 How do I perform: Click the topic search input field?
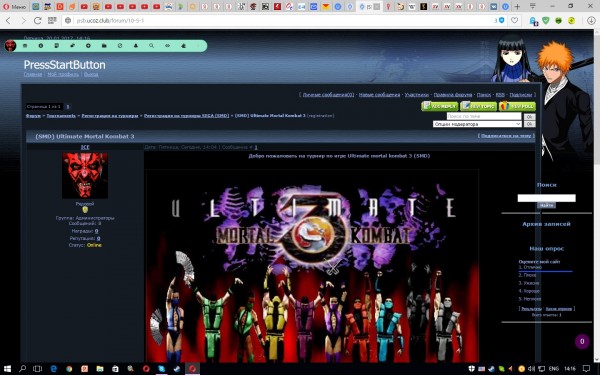[484, 116]
